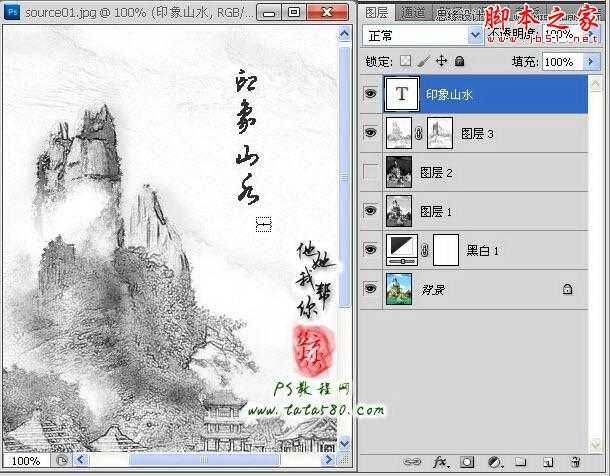Hide the 背景 layer
This screenshot has width=610, height=476.
point(371,288)
